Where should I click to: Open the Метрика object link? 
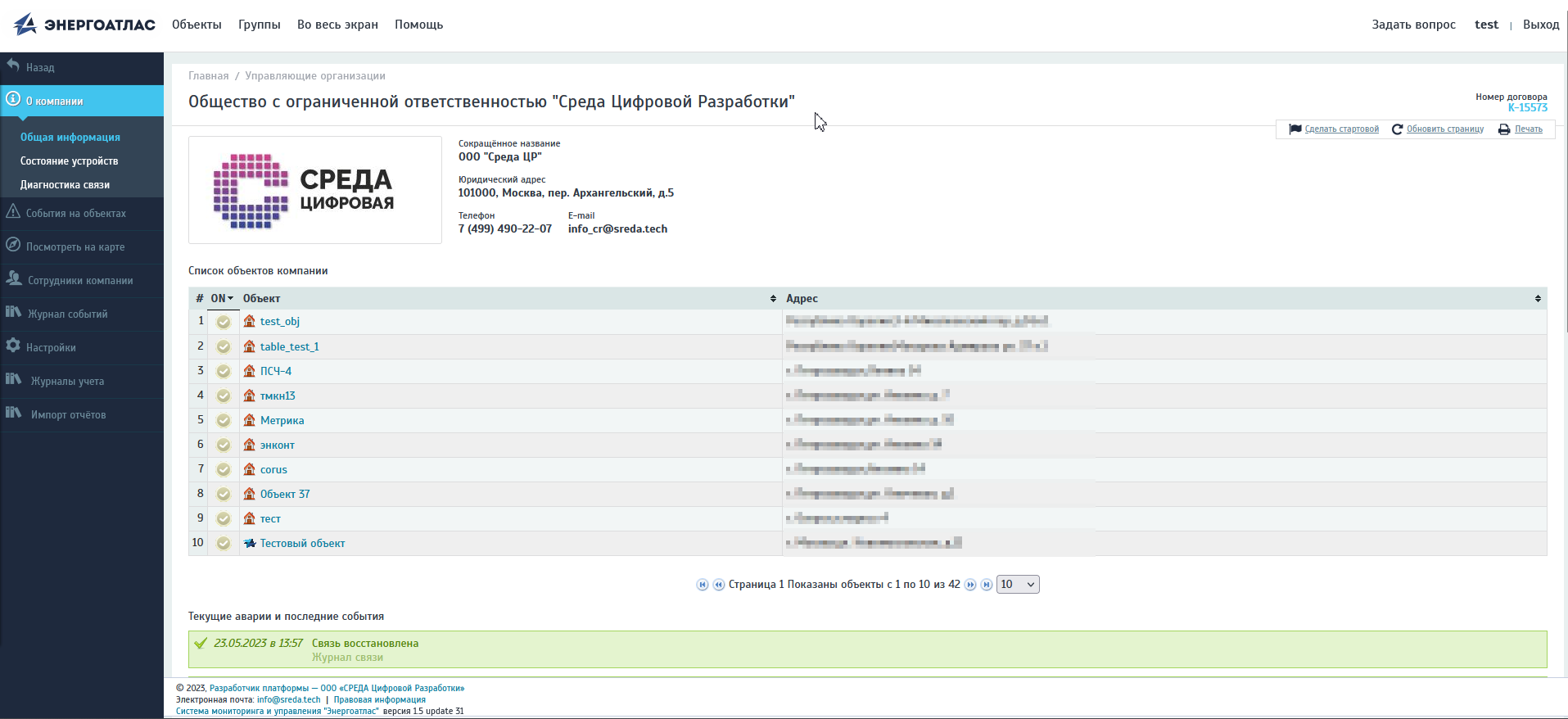pyautogui.click(x=282, y=421)
